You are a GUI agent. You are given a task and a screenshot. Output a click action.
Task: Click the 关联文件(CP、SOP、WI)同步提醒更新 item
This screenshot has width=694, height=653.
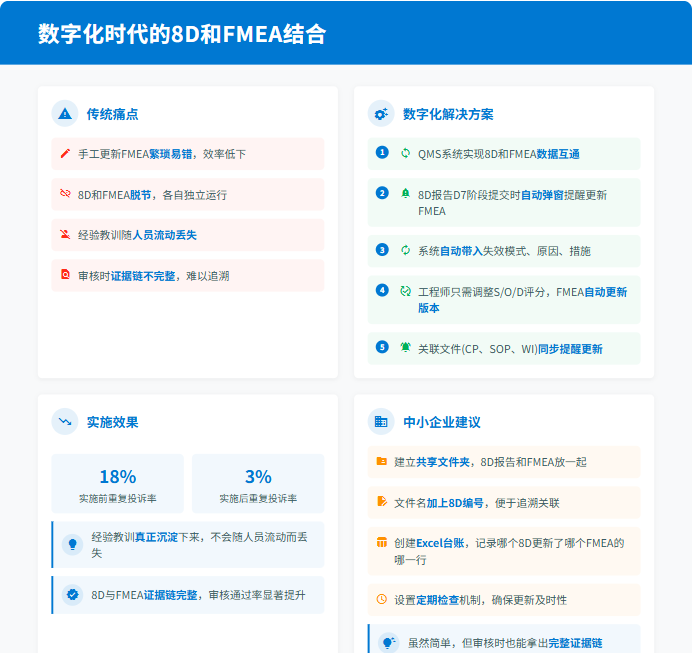click(x=509, y=349)
